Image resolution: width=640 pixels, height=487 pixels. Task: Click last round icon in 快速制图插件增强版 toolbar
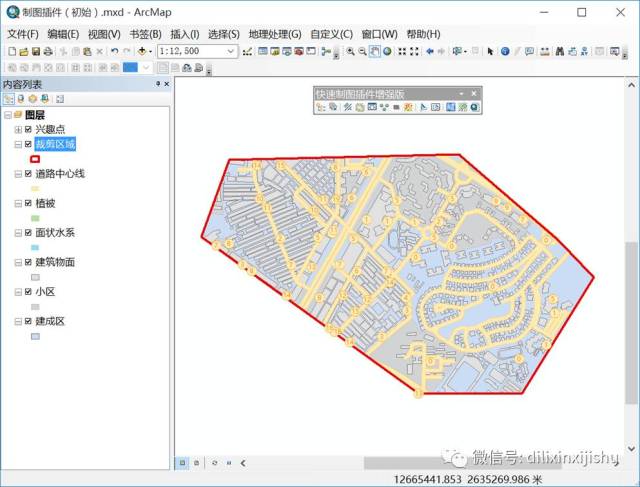coord(474,107)
